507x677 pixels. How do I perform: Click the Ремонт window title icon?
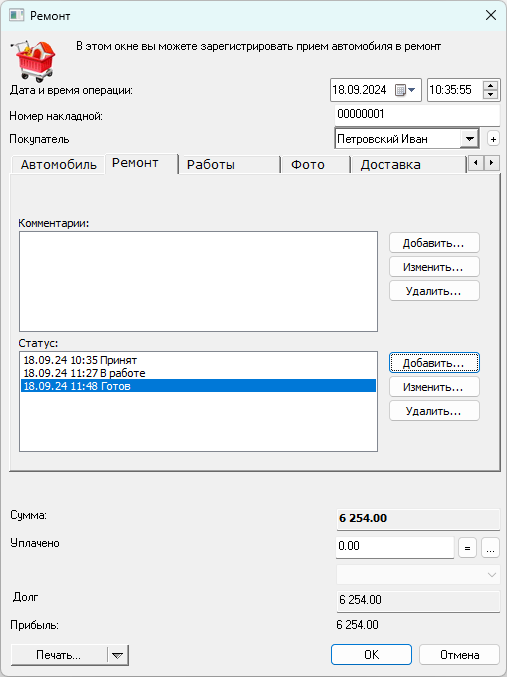[x=16, y=16]
